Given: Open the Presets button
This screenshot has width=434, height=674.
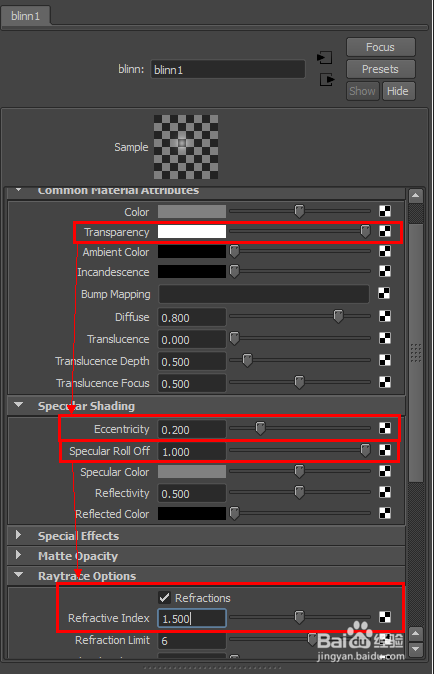Looking at the screenshot, I should coord(380,69).
